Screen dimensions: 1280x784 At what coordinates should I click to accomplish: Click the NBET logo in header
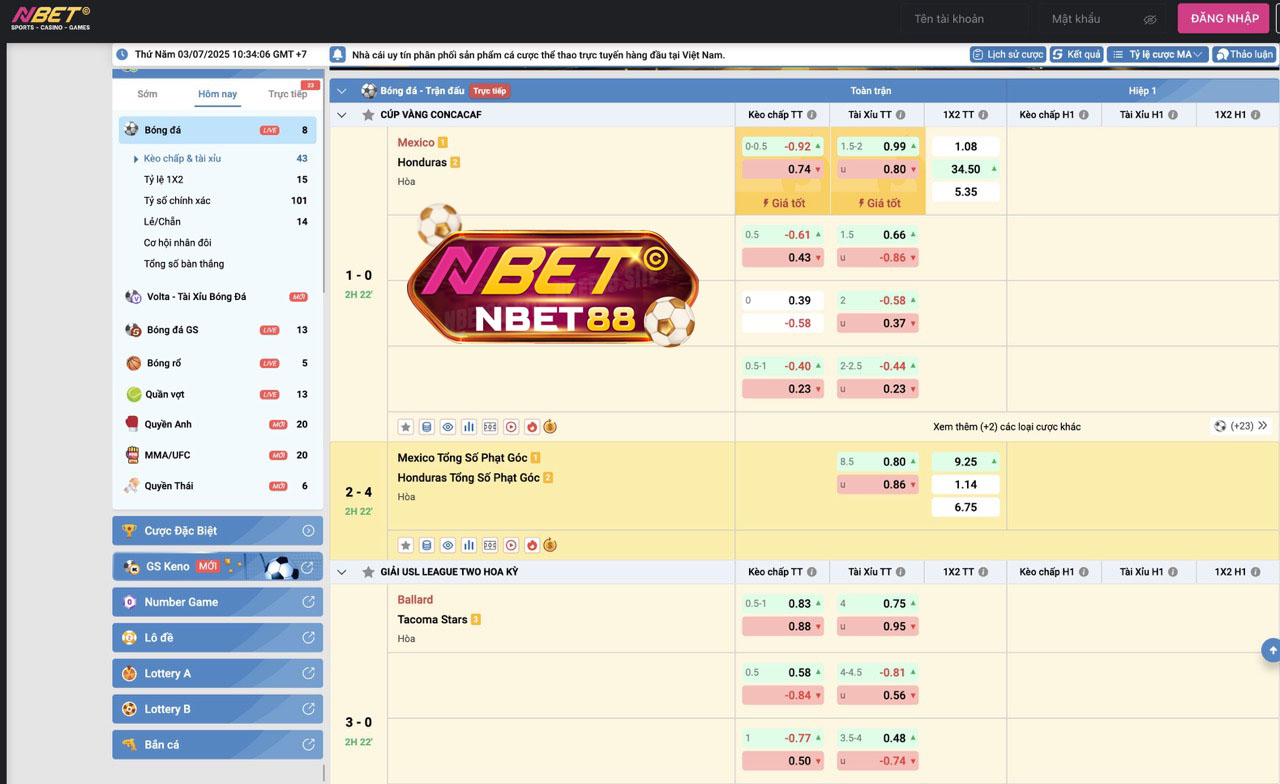50,18
